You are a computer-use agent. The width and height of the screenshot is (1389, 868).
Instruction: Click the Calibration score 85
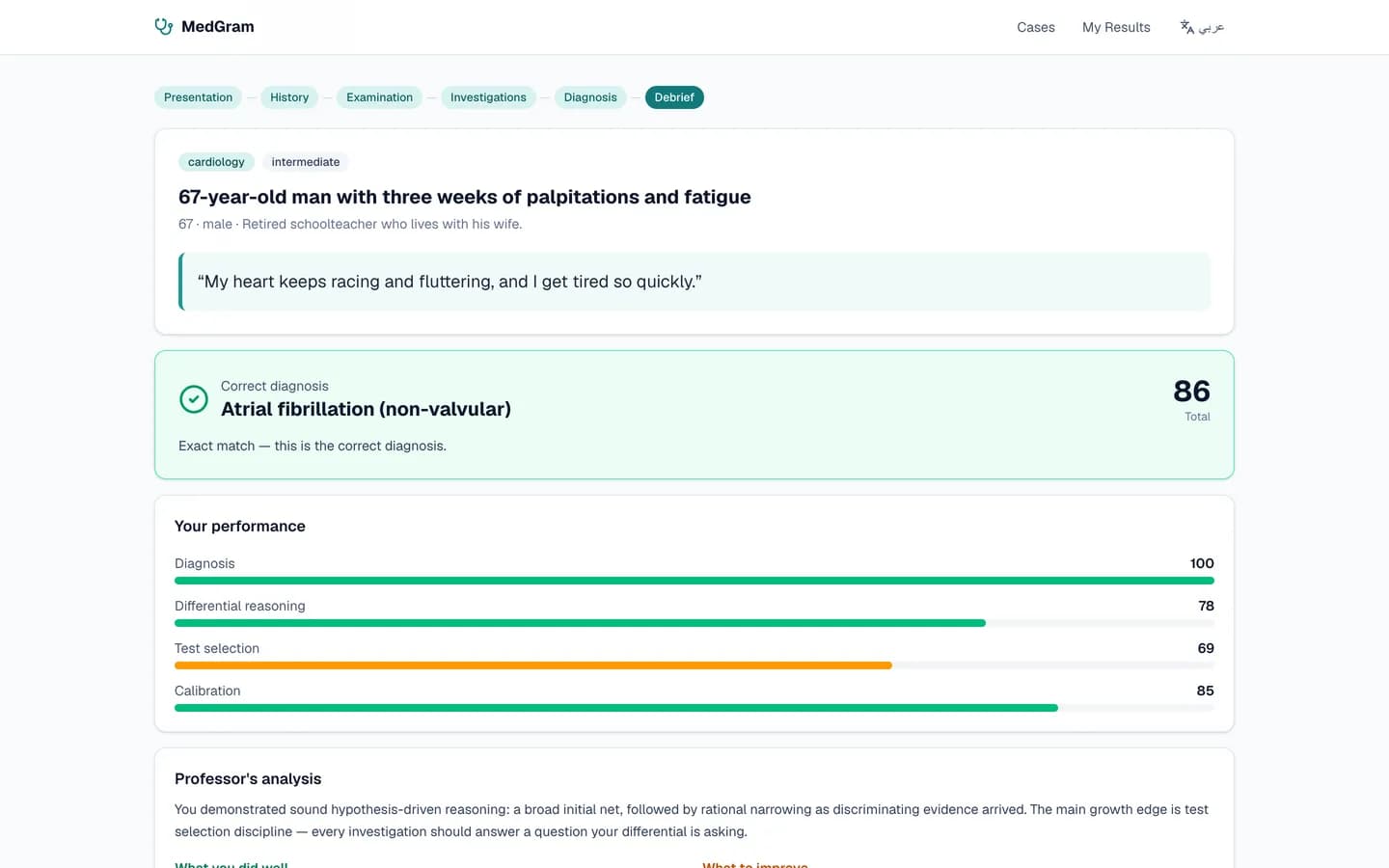1206,691
